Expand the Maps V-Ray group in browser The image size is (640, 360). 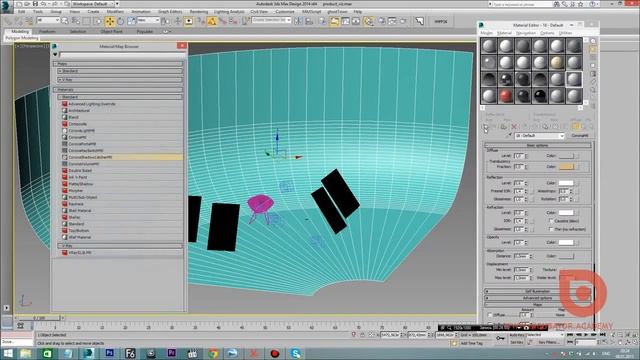click(x=120, y=80)
